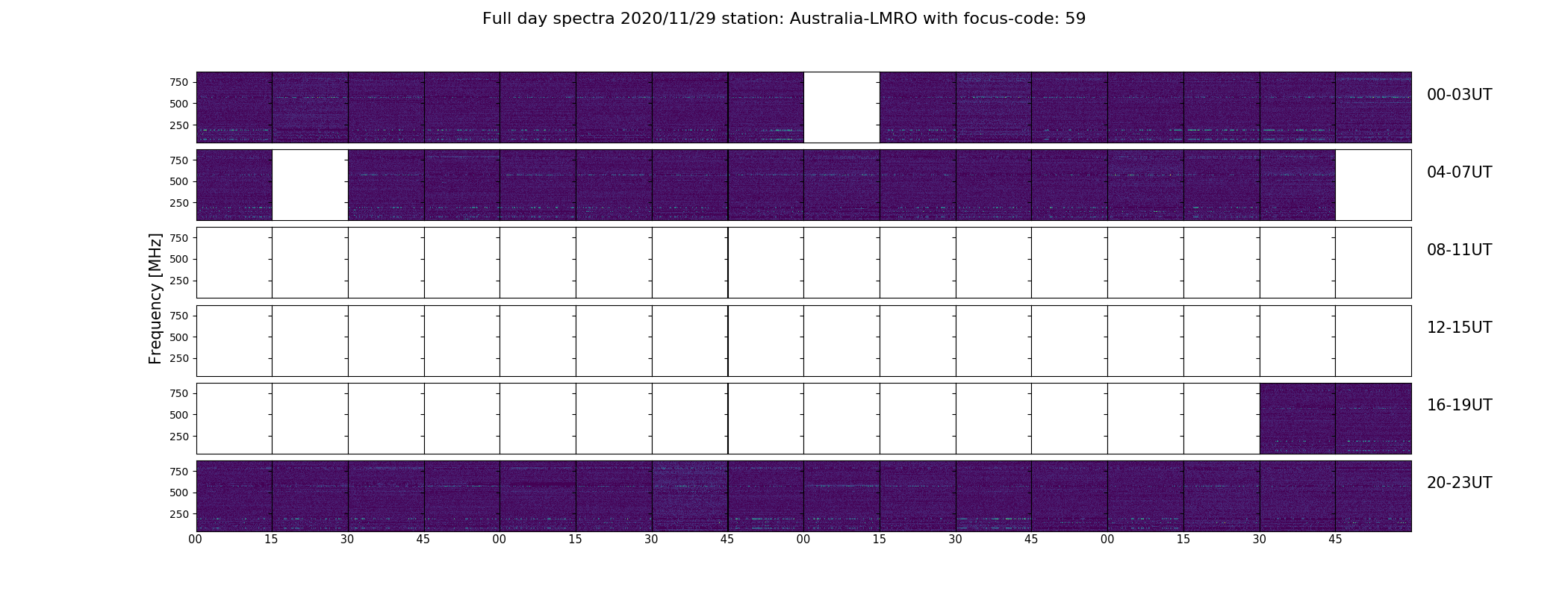Click the 750 tick label of the 20-23UT row
This screenshot has height=597, width=1568.
(x=179, y=472)
